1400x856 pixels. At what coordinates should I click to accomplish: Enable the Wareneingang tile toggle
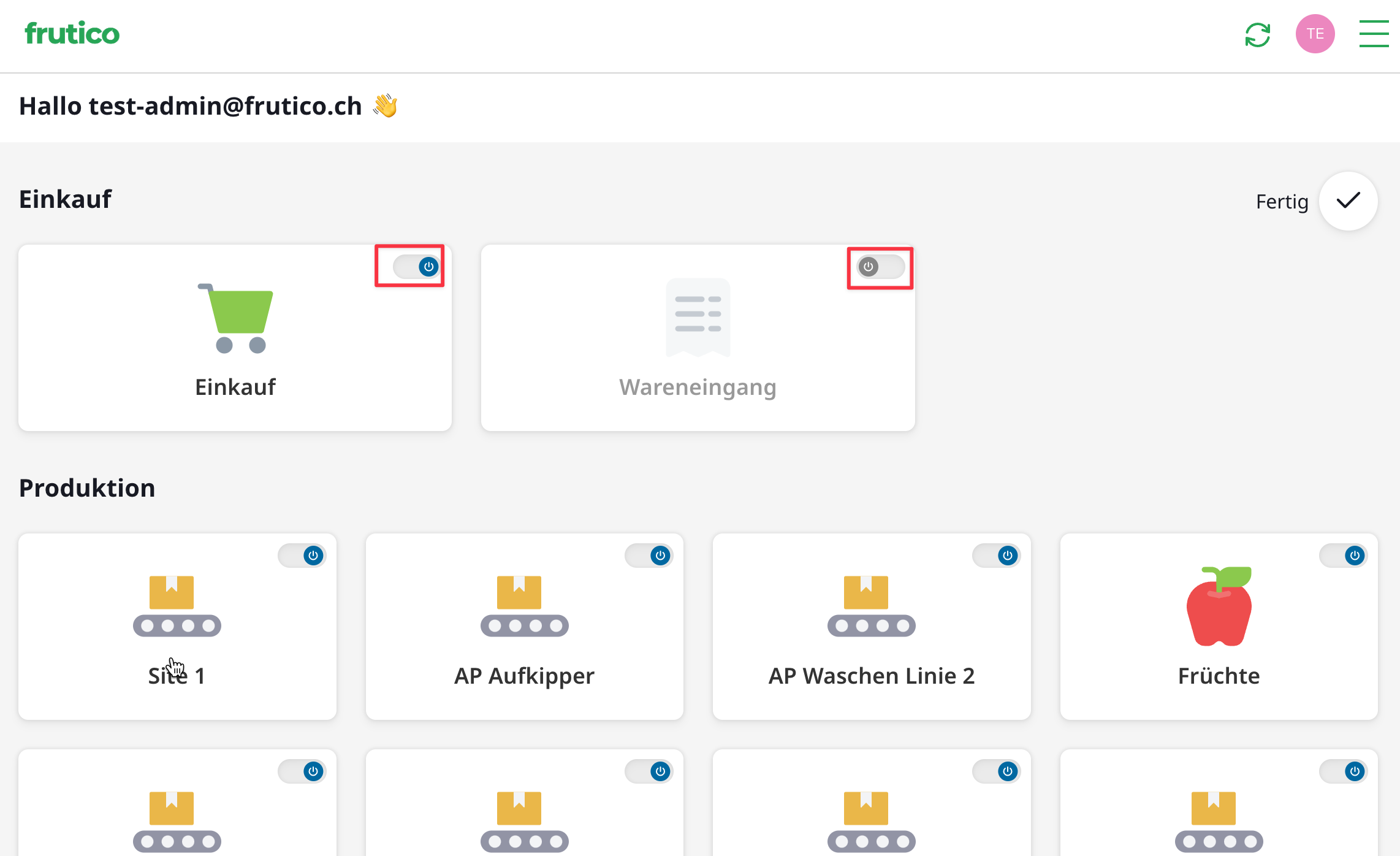(880, 267)
